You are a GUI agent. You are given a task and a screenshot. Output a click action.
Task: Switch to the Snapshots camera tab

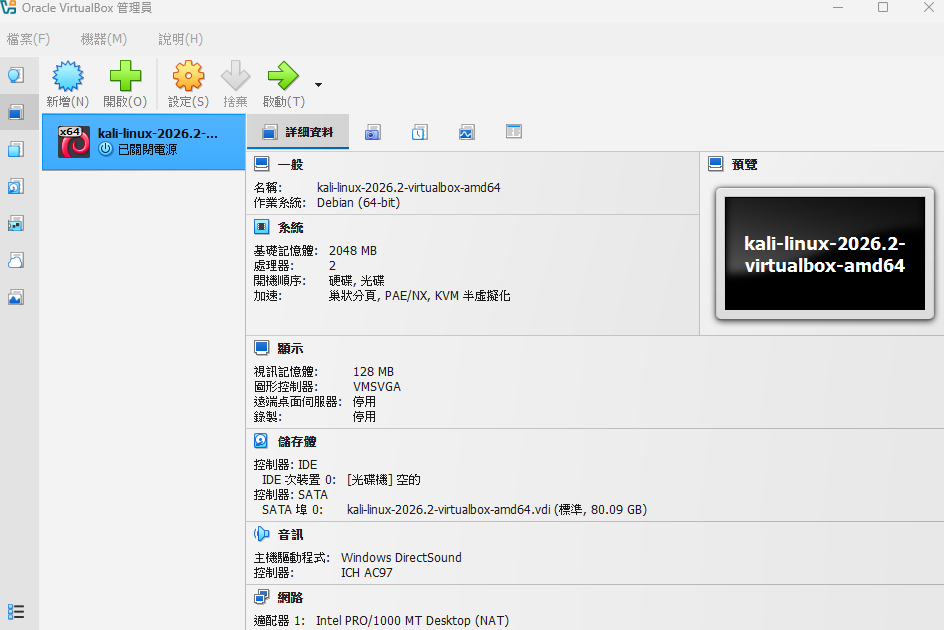pos(373,132)
